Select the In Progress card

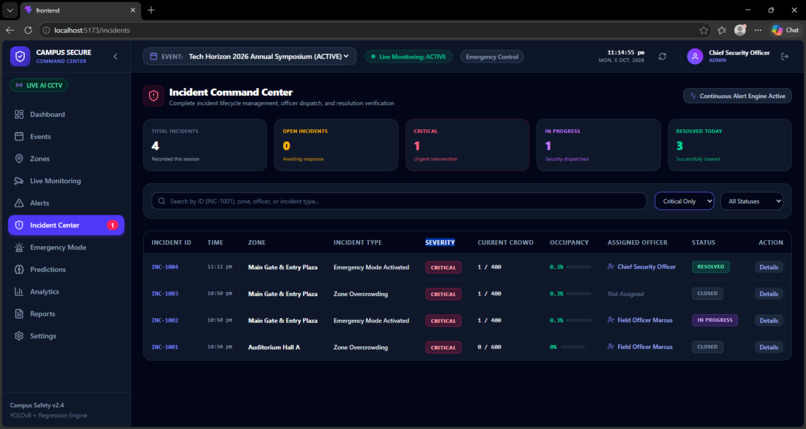tap(598, 145)
